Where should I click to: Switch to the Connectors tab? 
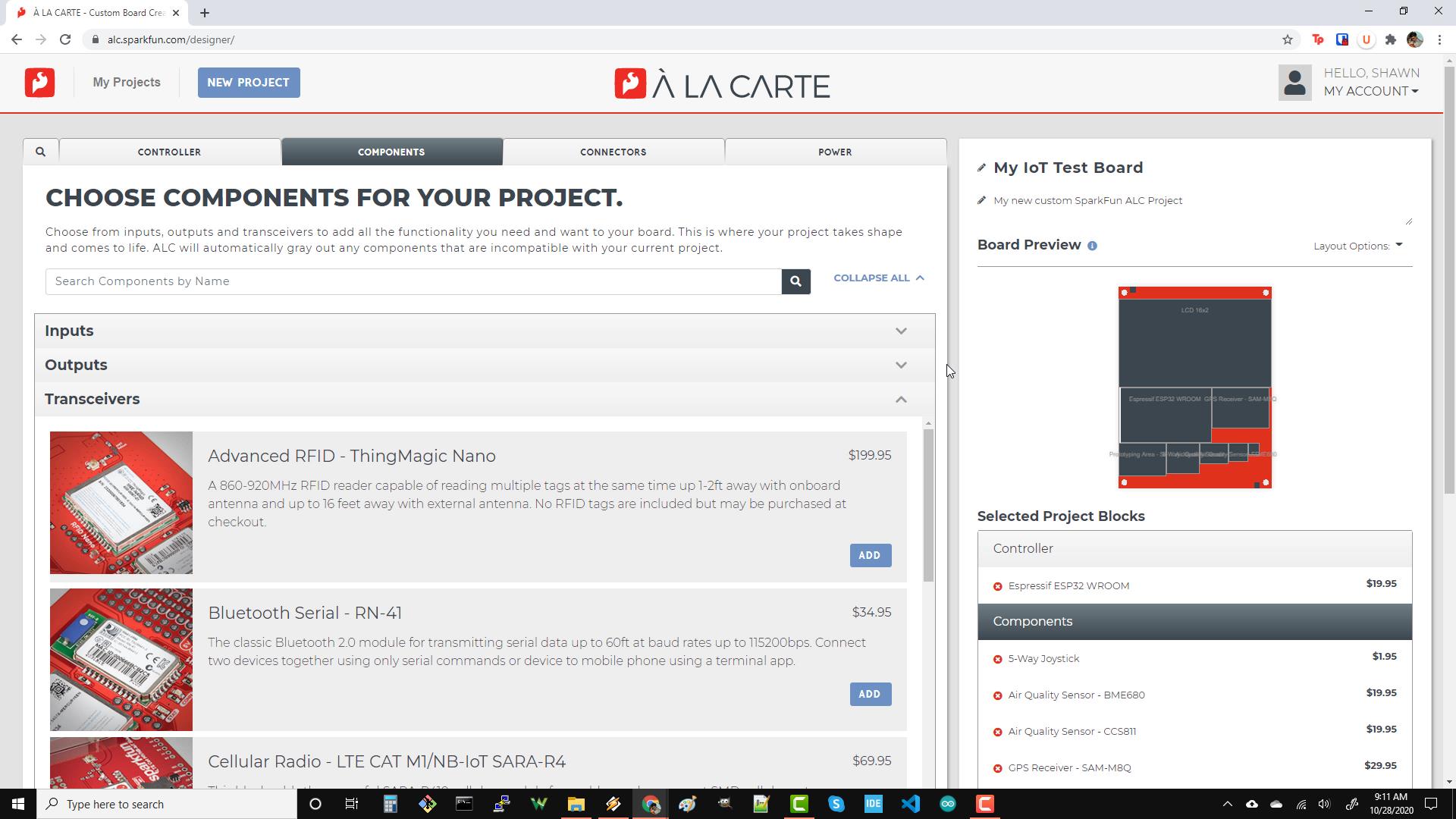(x=613, y=152)
